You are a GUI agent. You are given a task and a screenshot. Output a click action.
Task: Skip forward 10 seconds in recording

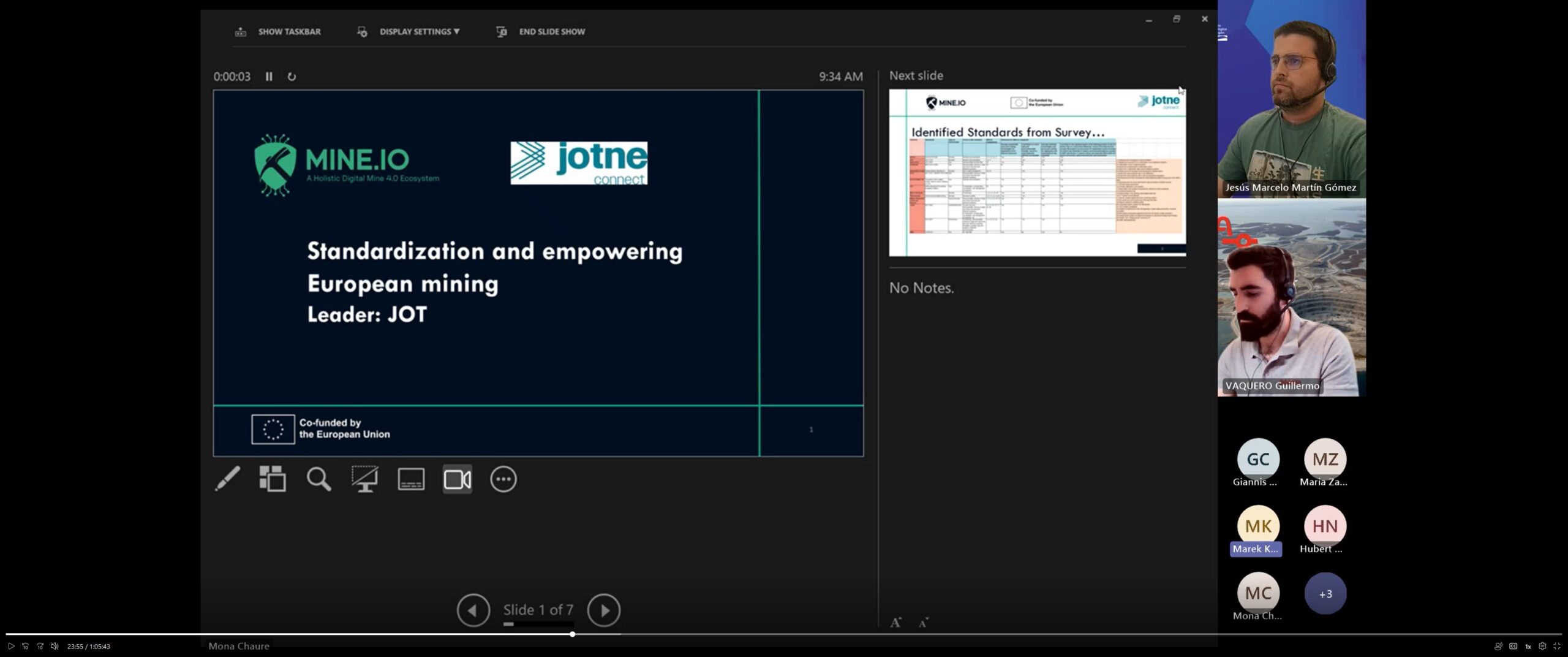[40, 646]
